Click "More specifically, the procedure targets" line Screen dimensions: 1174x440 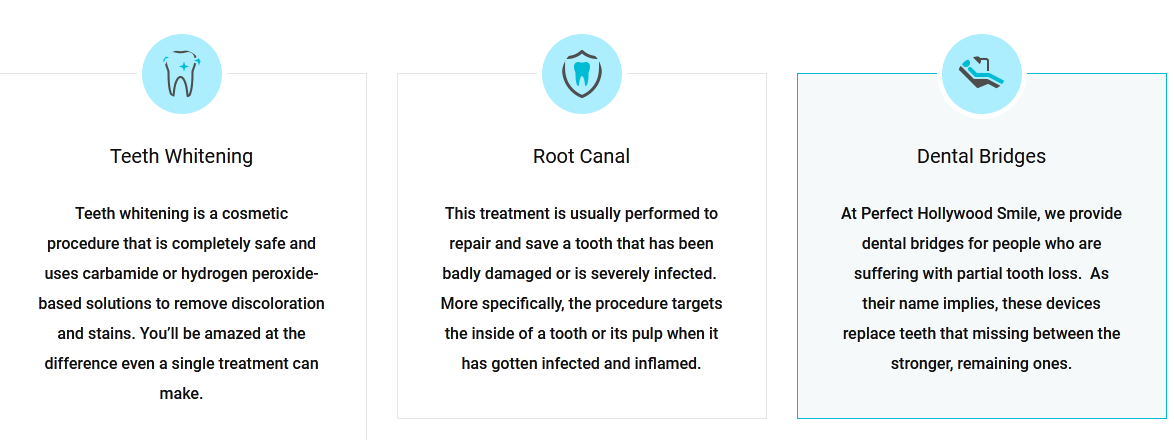pos(582,304)
